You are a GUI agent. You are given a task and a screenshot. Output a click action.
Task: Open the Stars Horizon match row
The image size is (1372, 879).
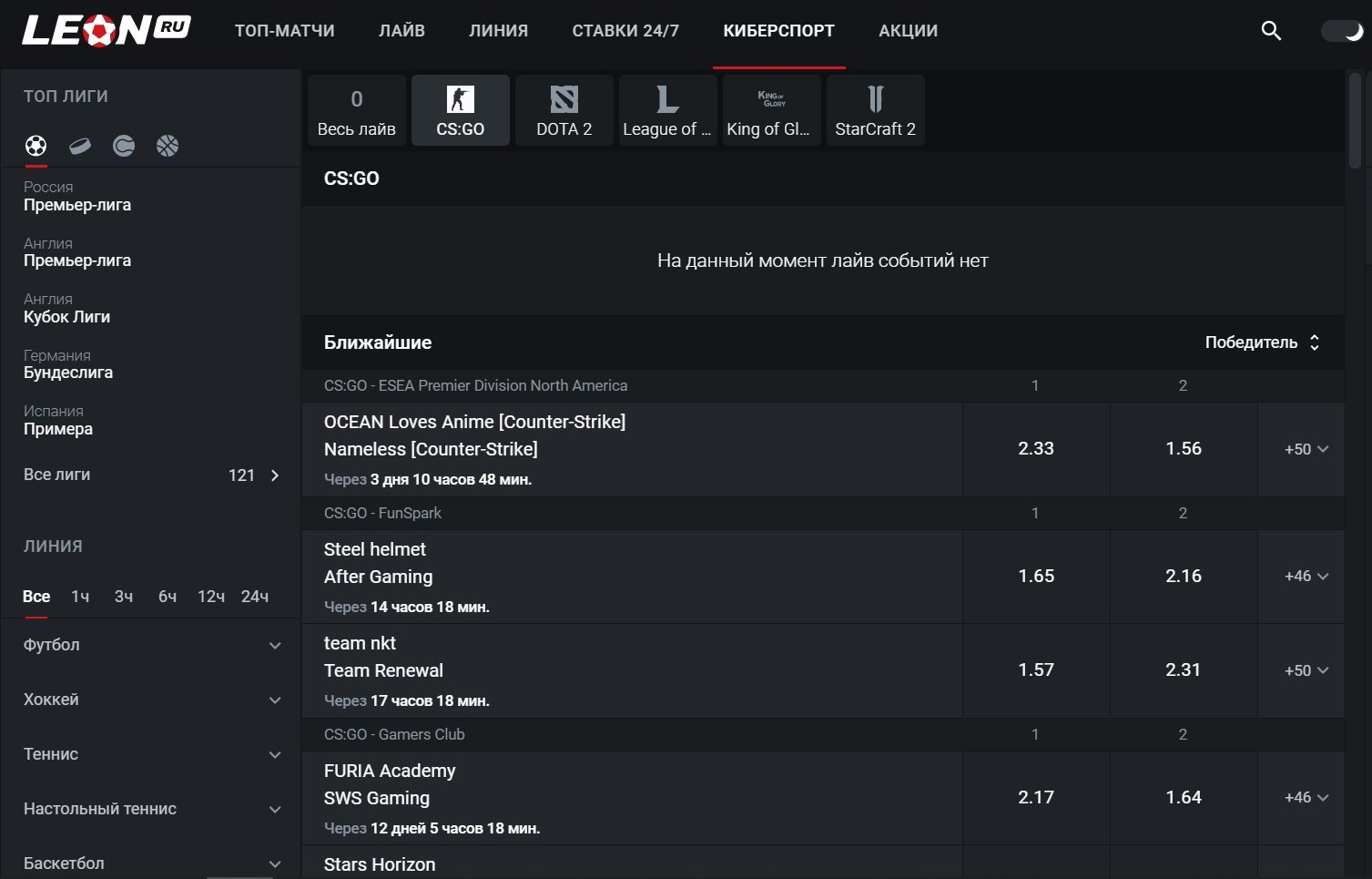pos(632,863)
